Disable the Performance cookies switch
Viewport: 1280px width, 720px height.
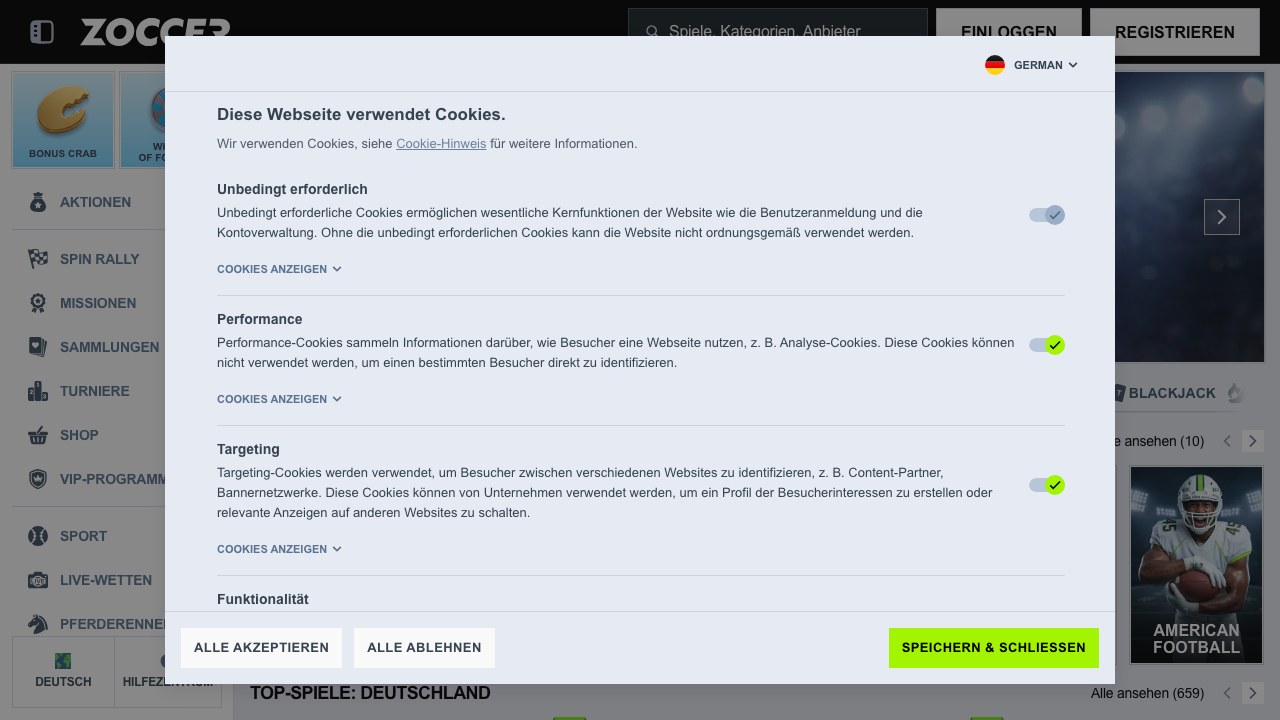pos(1047,345)
